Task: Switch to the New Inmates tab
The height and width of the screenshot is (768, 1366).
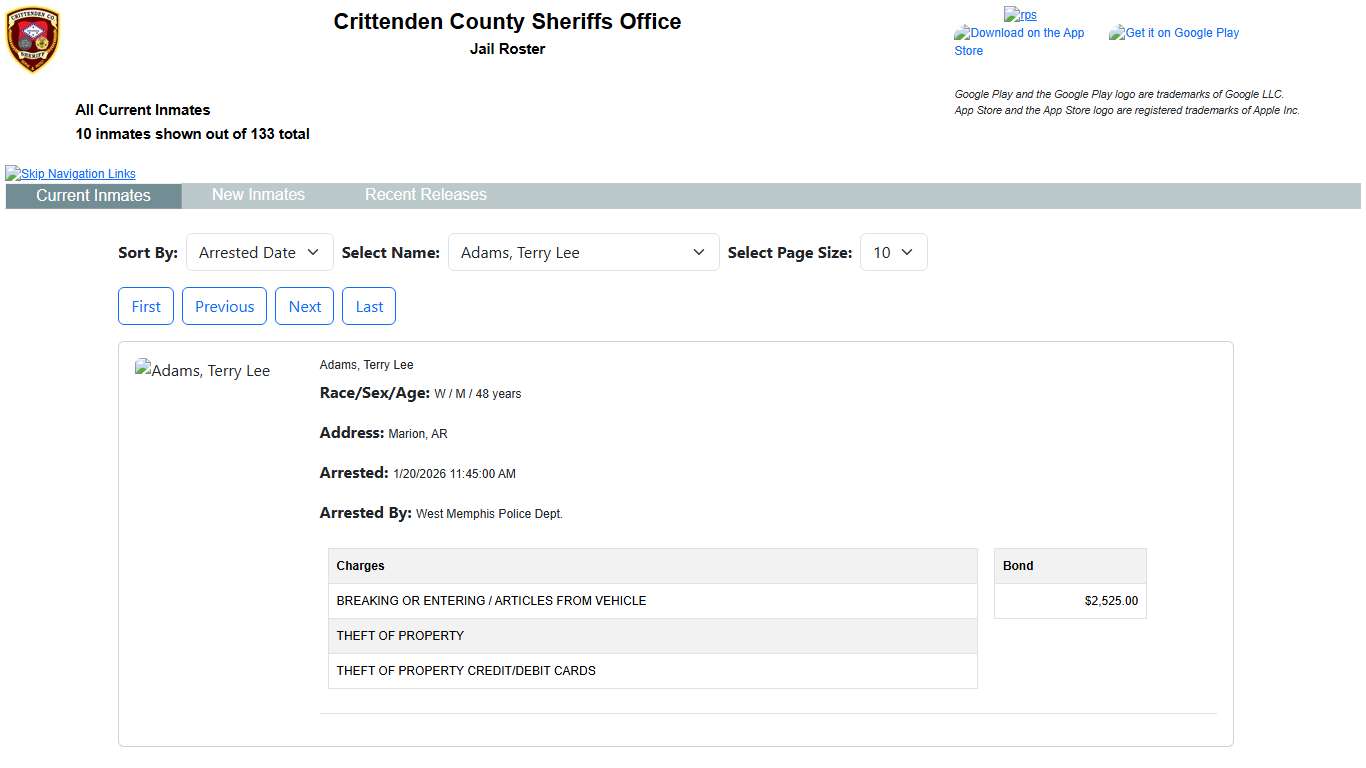Action: [258, 195]
